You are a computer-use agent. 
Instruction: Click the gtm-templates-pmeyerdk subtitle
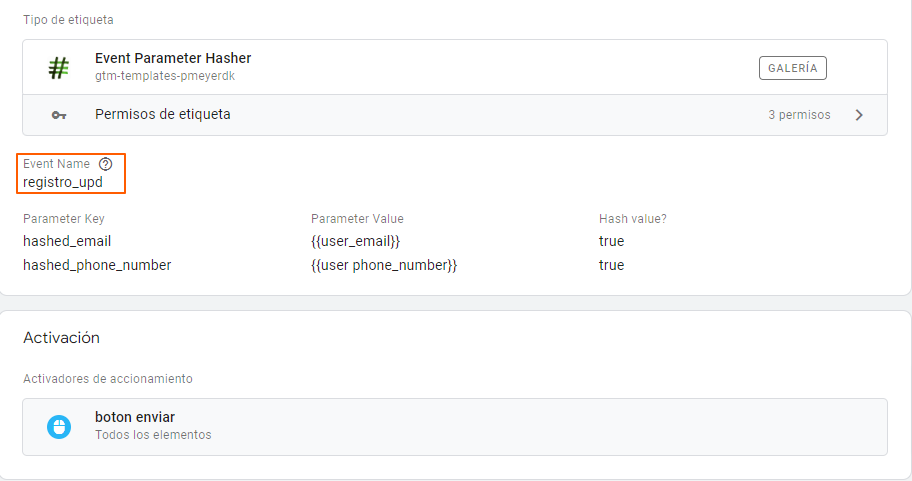coord(165,76)
